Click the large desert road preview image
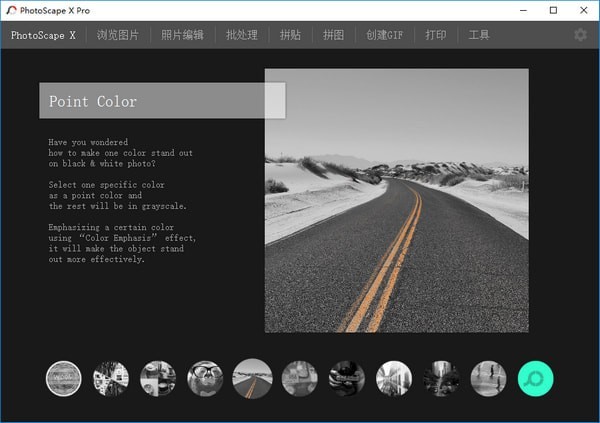This screenshot has width=600, height=423. click(x=396, y=200)
